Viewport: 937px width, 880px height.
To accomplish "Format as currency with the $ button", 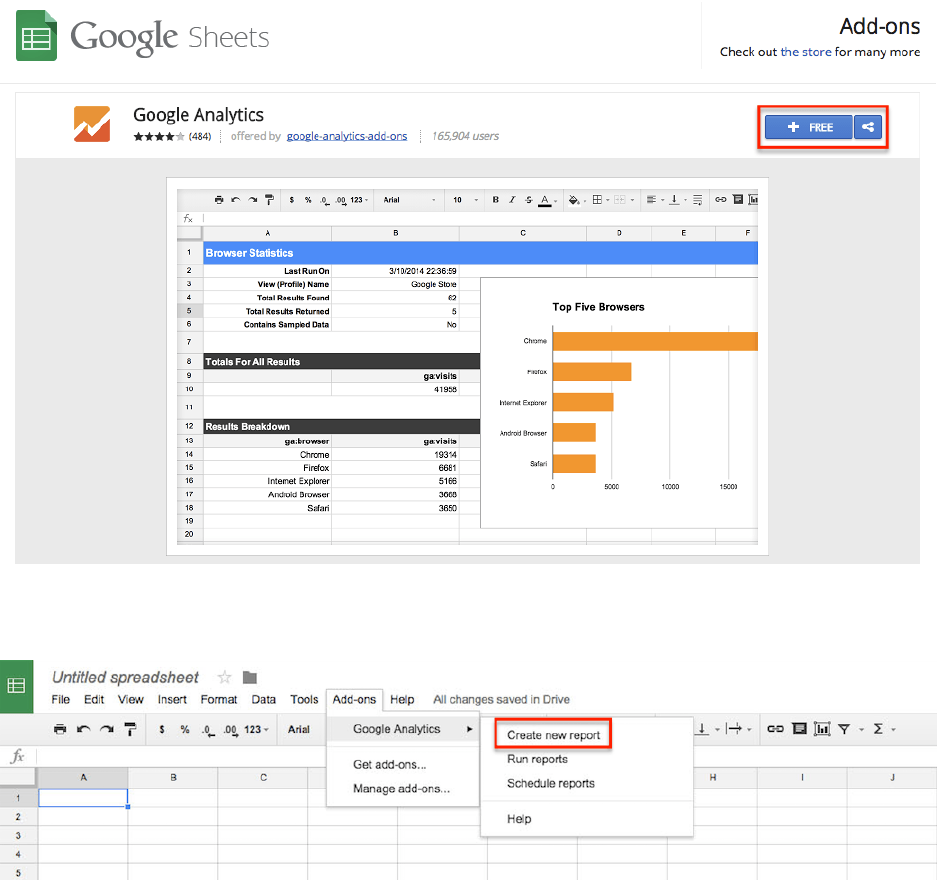I will click(162, 729).
